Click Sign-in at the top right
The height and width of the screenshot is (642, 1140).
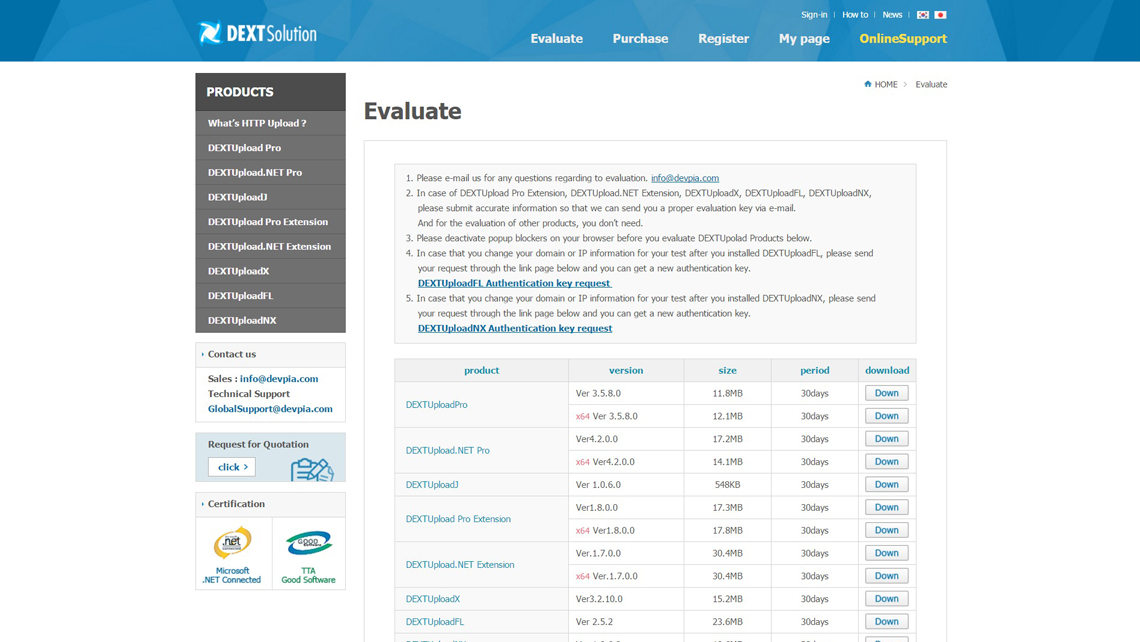[813, 14]
